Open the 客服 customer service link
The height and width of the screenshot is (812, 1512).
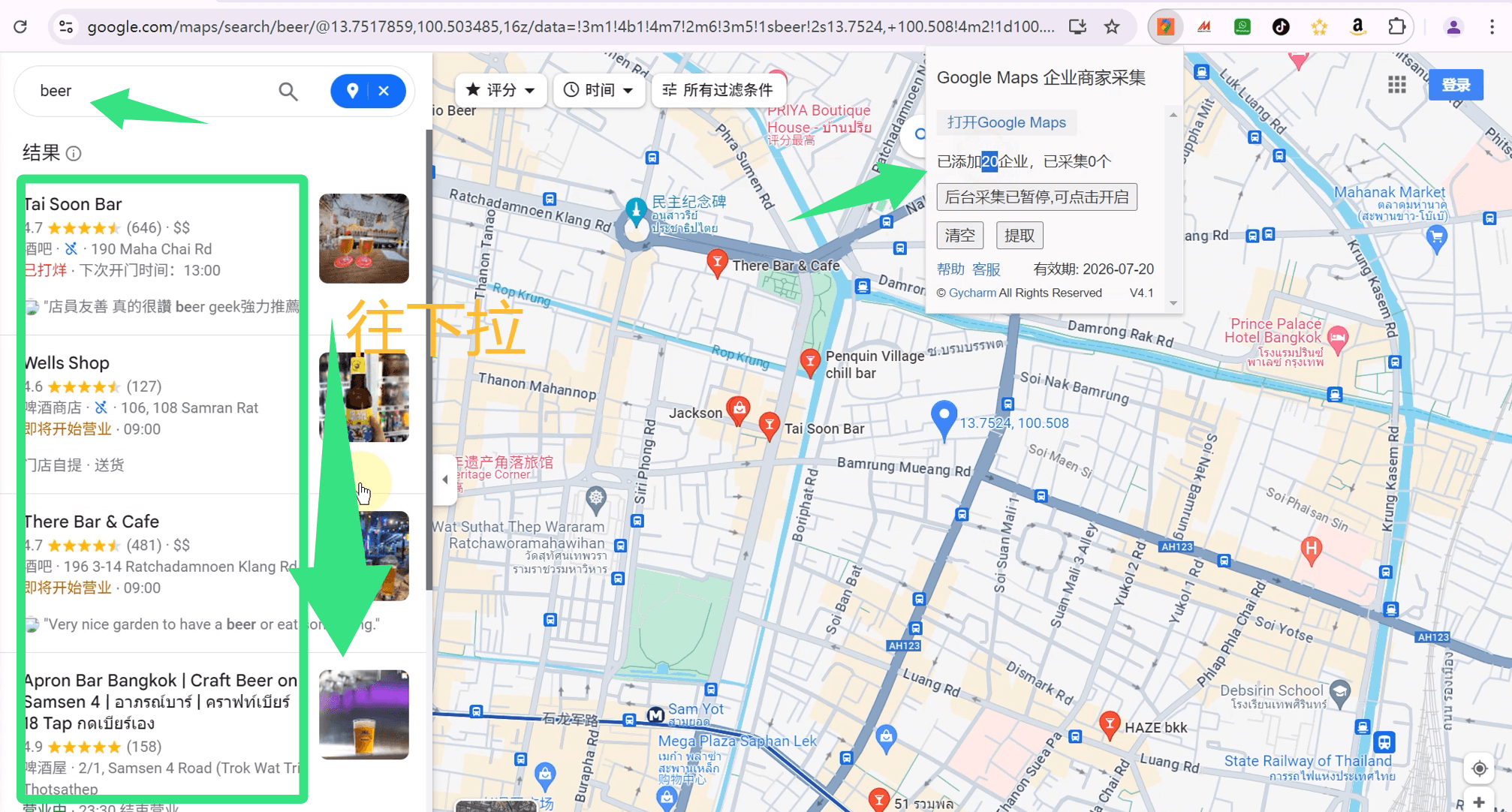[x=986, y=269]
